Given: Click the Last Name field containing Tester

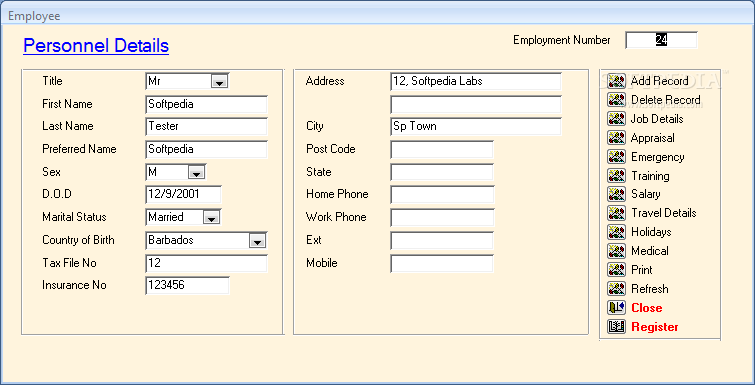Looking at the screenshot, I should click(206, 127).
